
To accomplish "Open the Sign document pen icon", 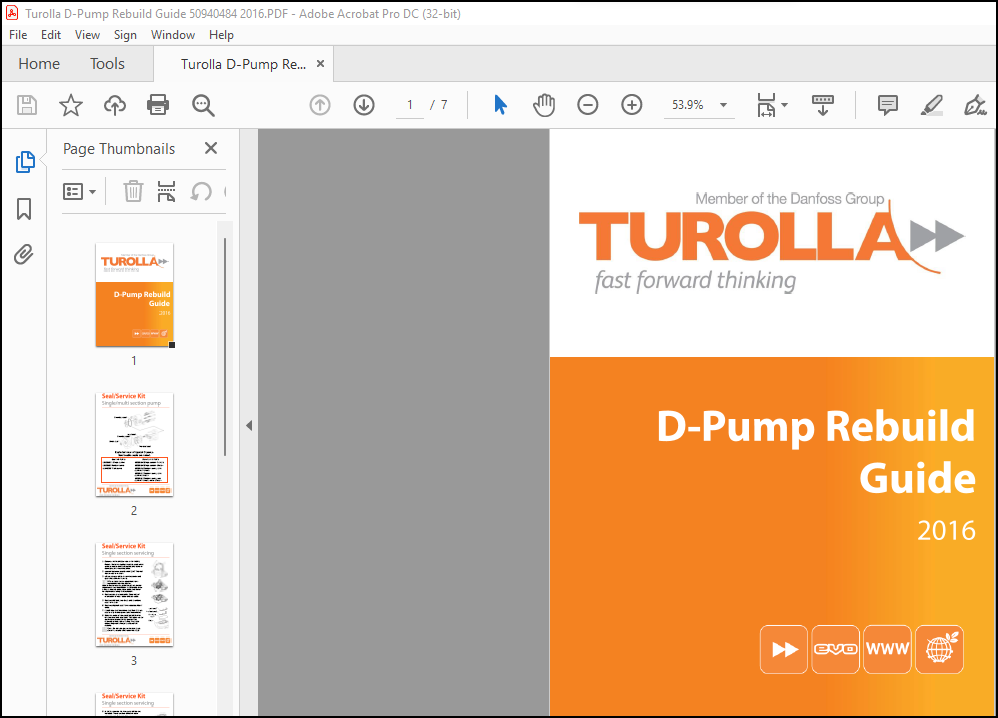I will (x=974, y=105).
